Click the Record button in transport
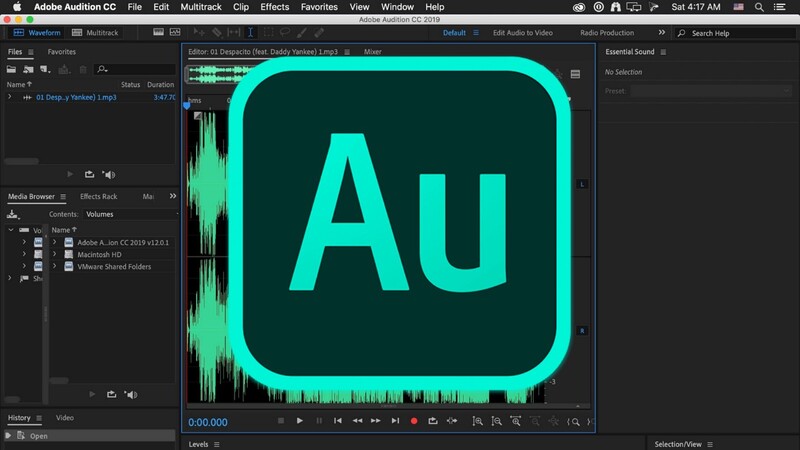The height and width of the screenshot is (450, 800). [414, 421]
